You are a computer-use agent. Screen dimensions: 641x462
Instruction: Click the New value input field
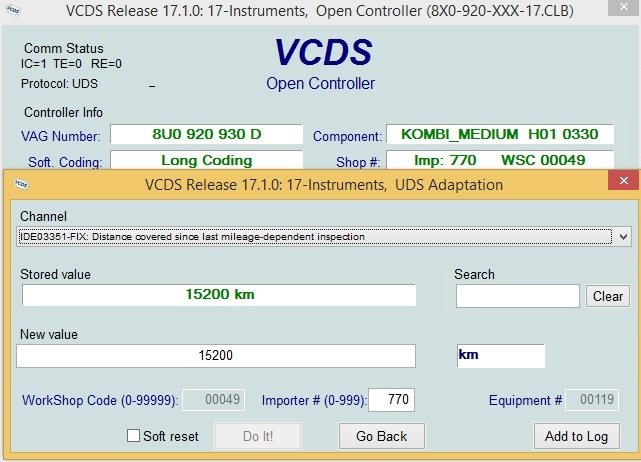point(216,356)
